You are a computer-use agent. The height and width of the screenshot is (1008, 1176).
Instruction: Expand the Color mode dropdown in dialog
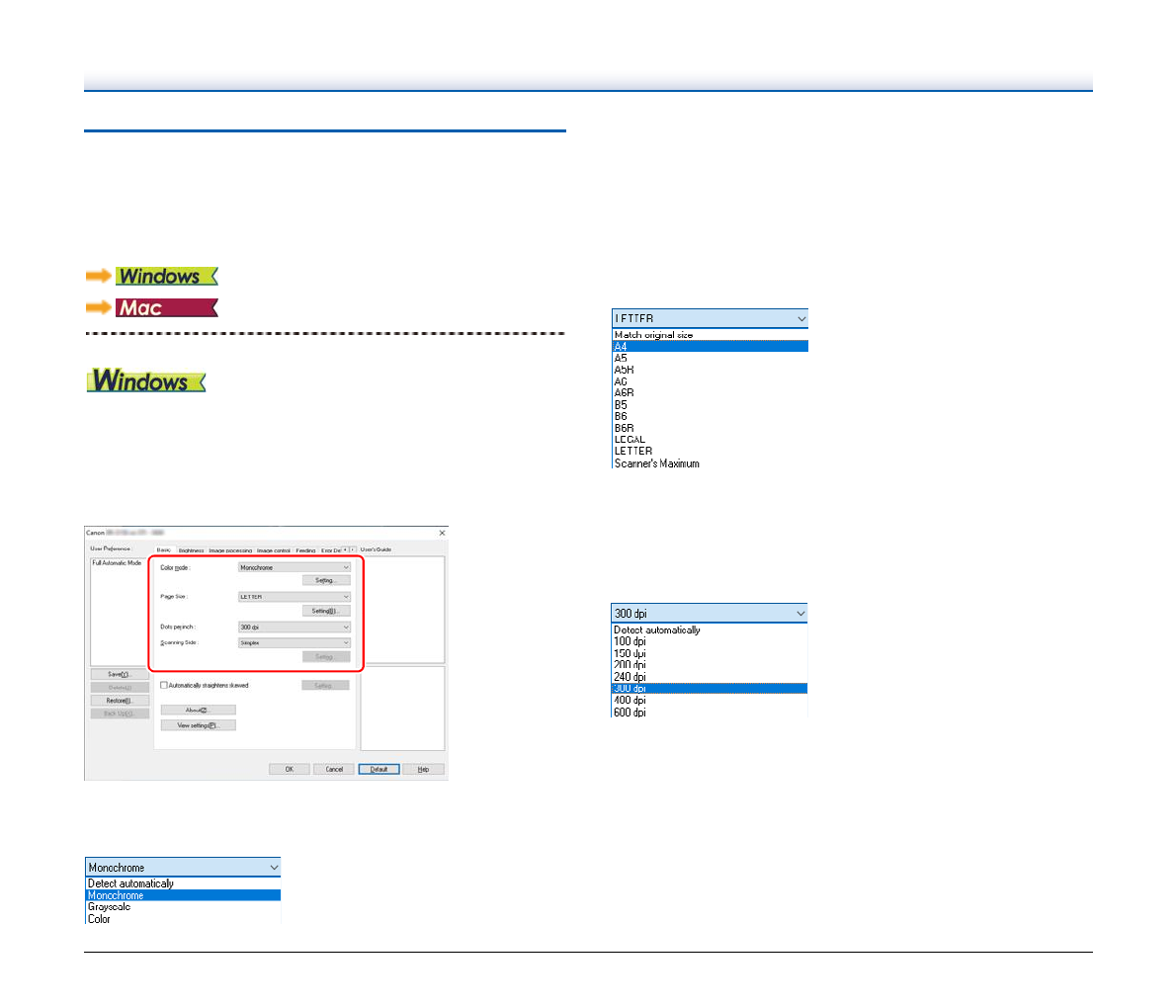tap(294, 568)
